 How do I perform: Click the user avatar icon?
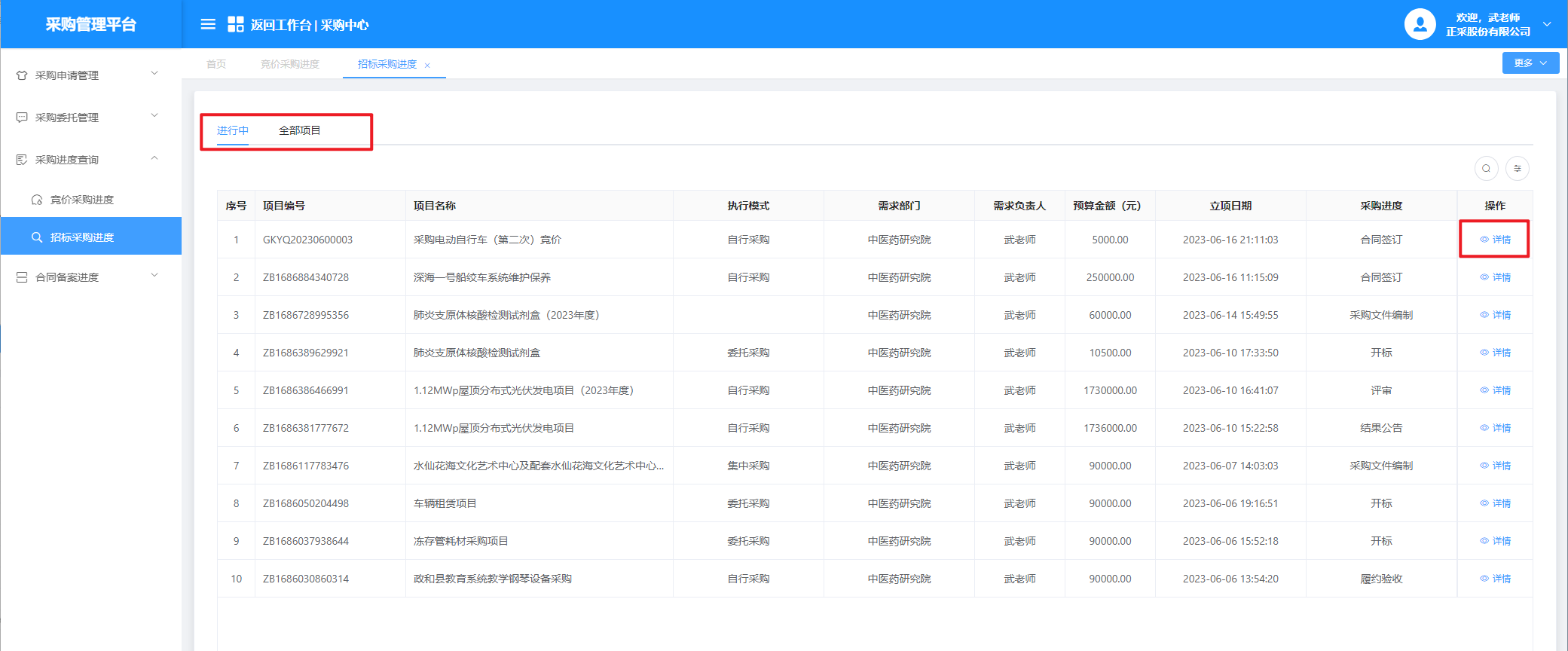click(1420, 24)
